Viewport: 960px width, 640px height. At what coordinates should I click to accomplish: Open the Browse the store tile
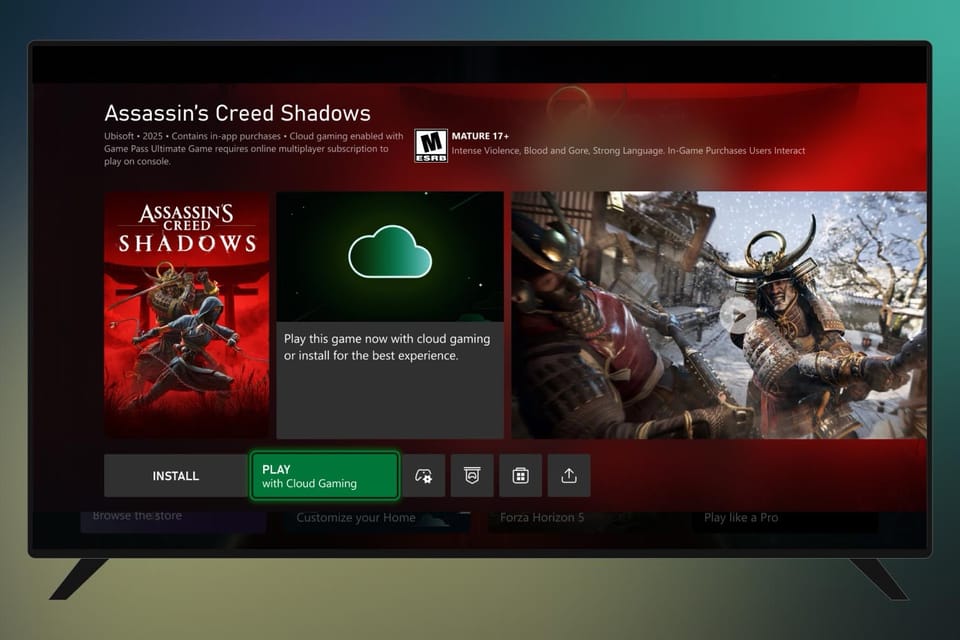173,521
